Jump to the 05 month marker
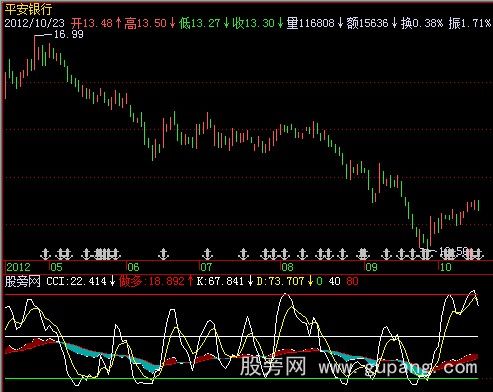Image resolution: width=493 pixels, height=392 pixels. click(x=57, y=267)
